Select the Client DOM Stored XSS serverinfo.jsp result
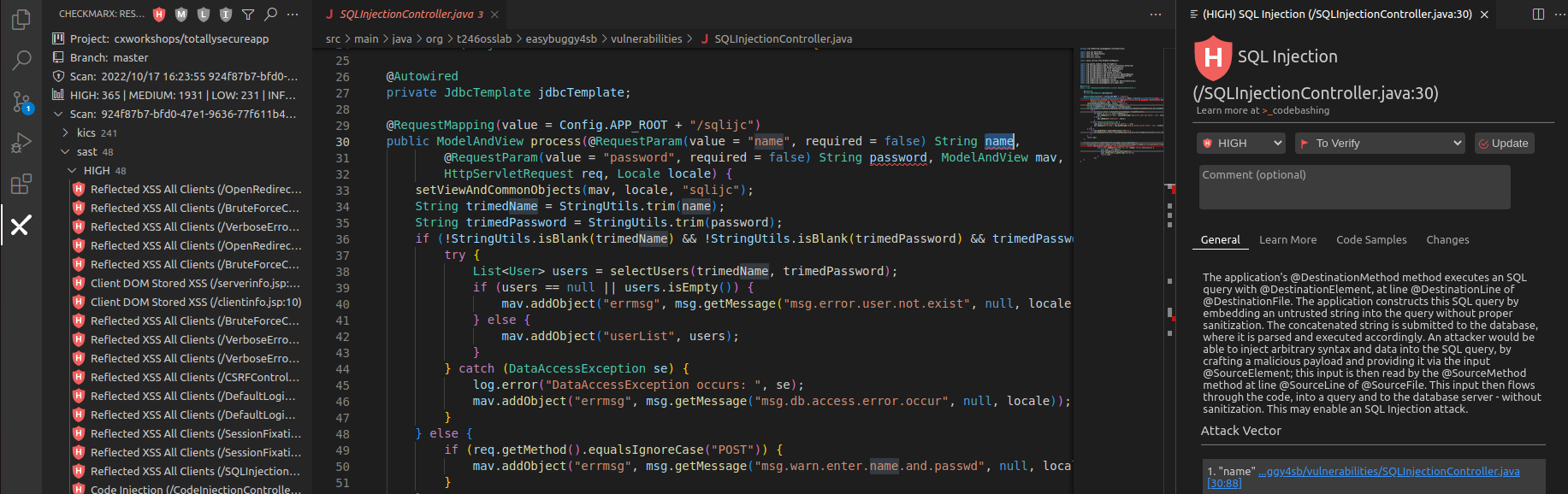This screenshot has width=1568, height=494. pos(177,283)
